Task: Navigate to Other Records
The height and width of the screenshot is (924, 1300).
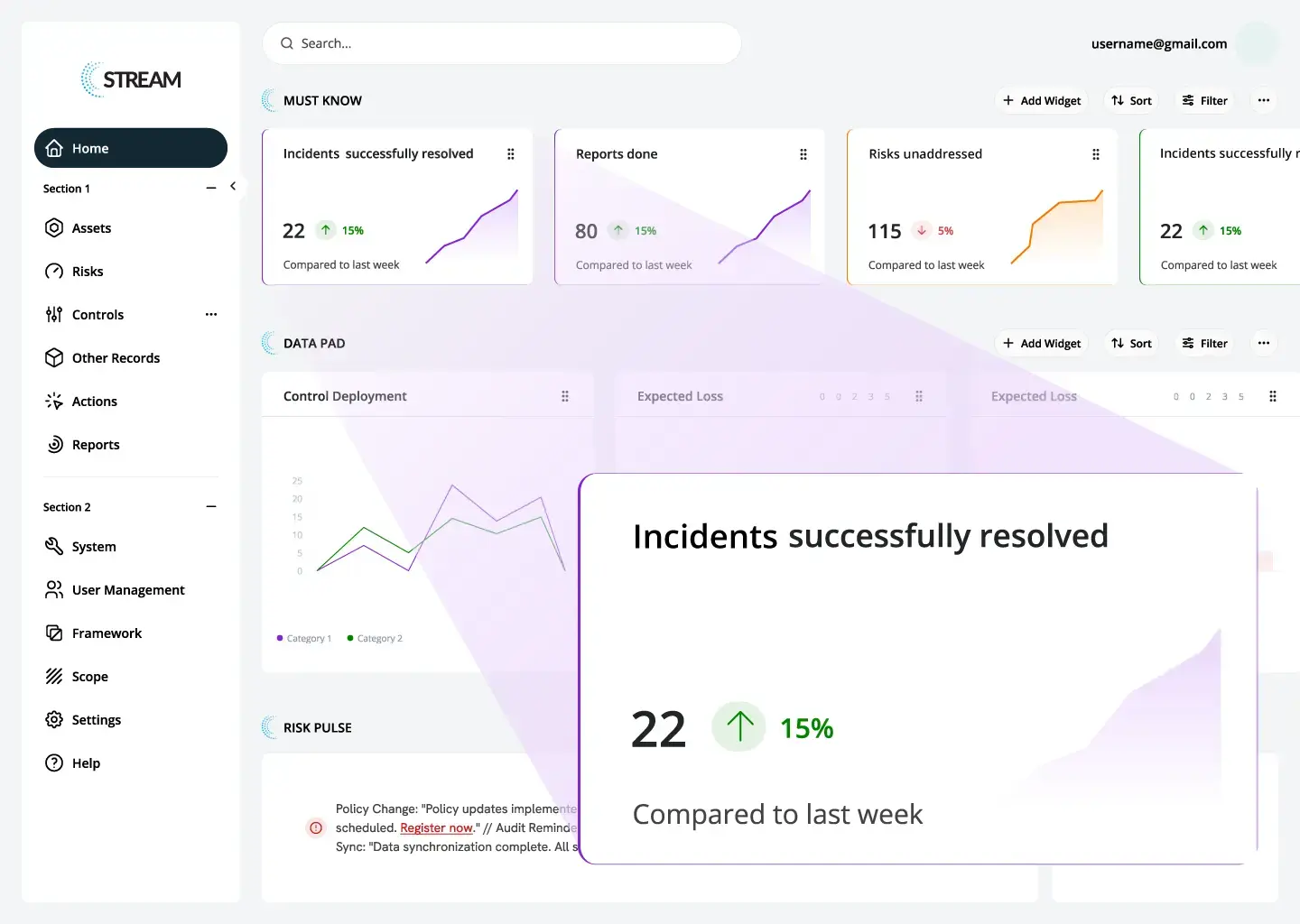Action: [116, 357]
